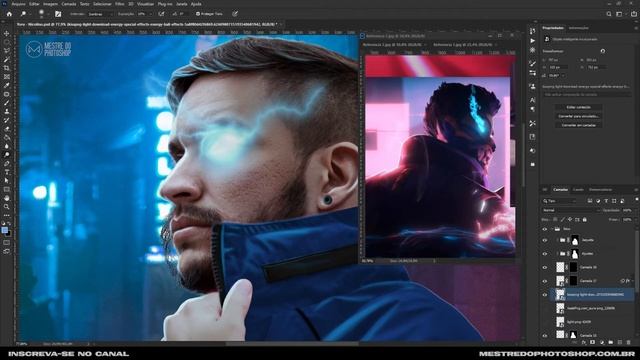This screenshot has height=360, width=640.
Task: Click Converter em camadas button
Action: [578, 125]
